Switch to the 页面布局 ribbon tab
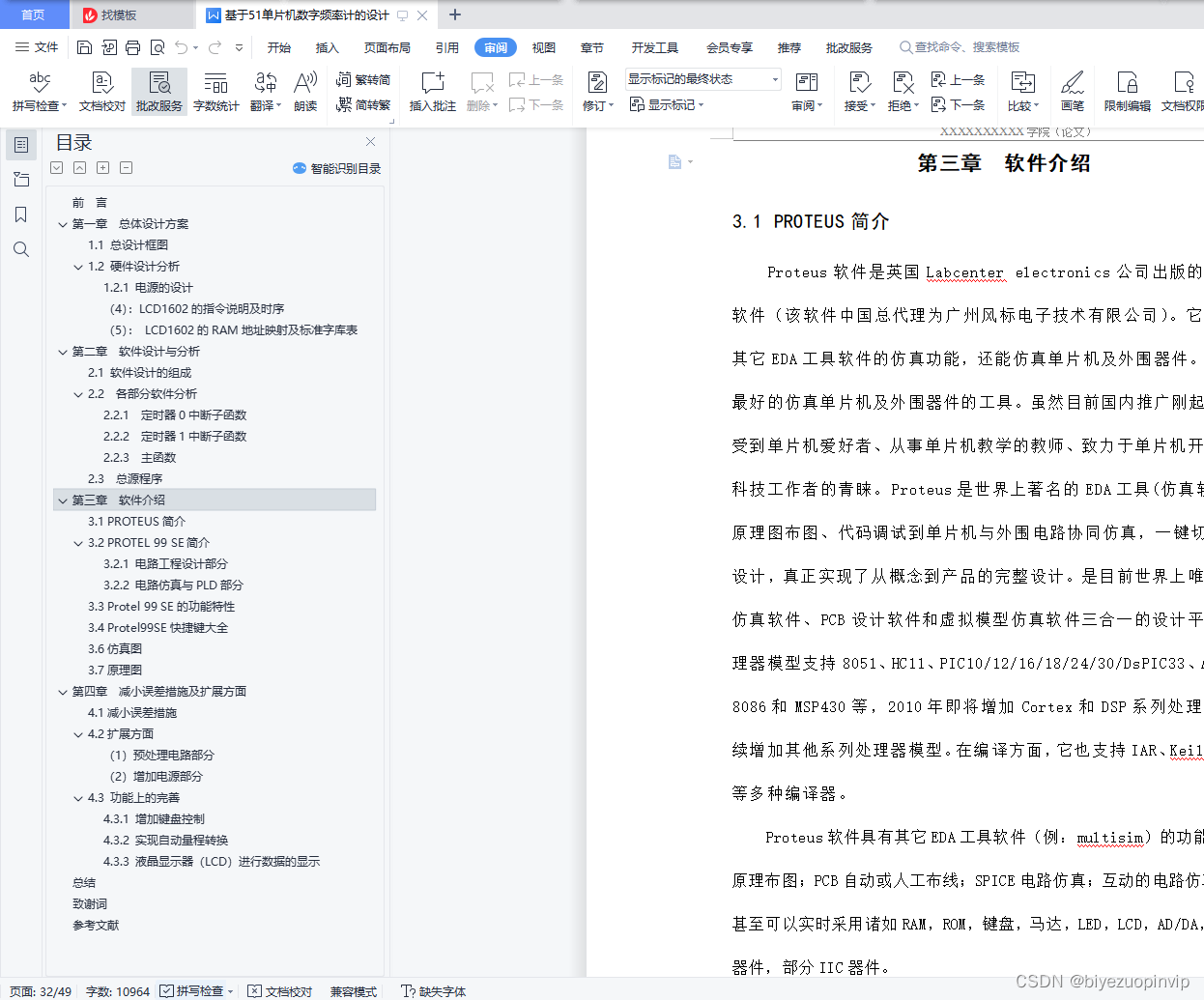The image size is (1204, 1000). (387, 47)
